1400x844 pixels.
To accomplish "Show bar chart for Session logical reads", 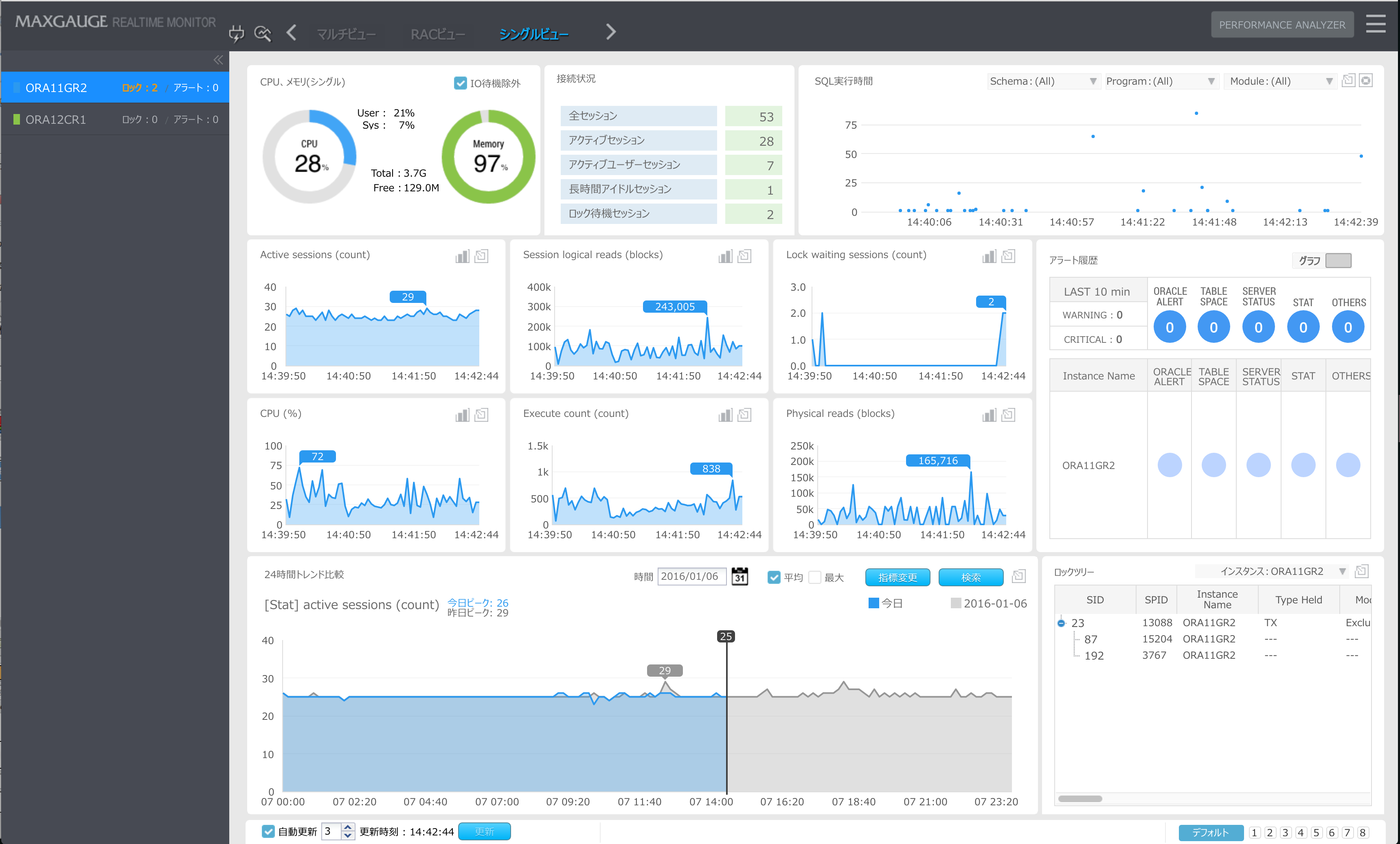I will pyautogui.click(x=726, y=256).
